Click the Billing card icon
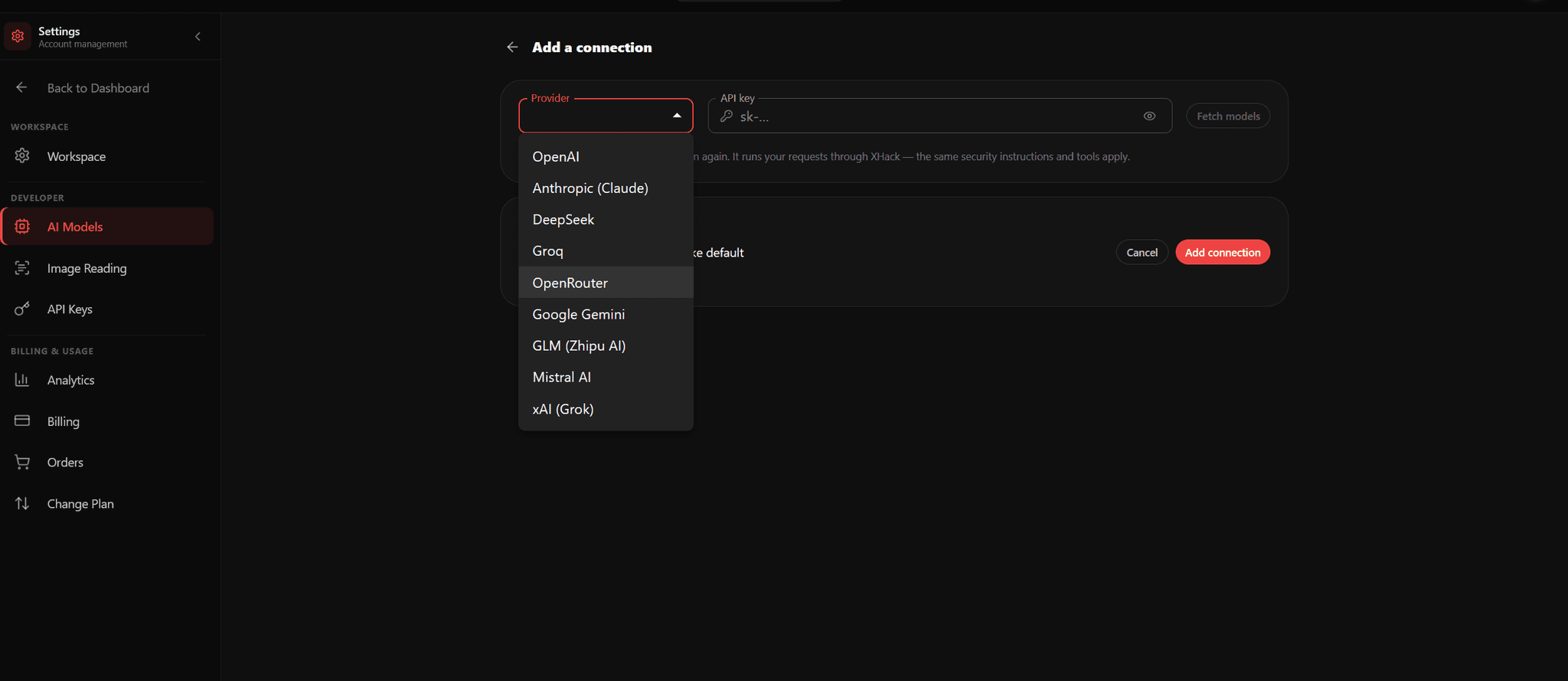Viewport: 1568px width, 681px height. (22, 421)
